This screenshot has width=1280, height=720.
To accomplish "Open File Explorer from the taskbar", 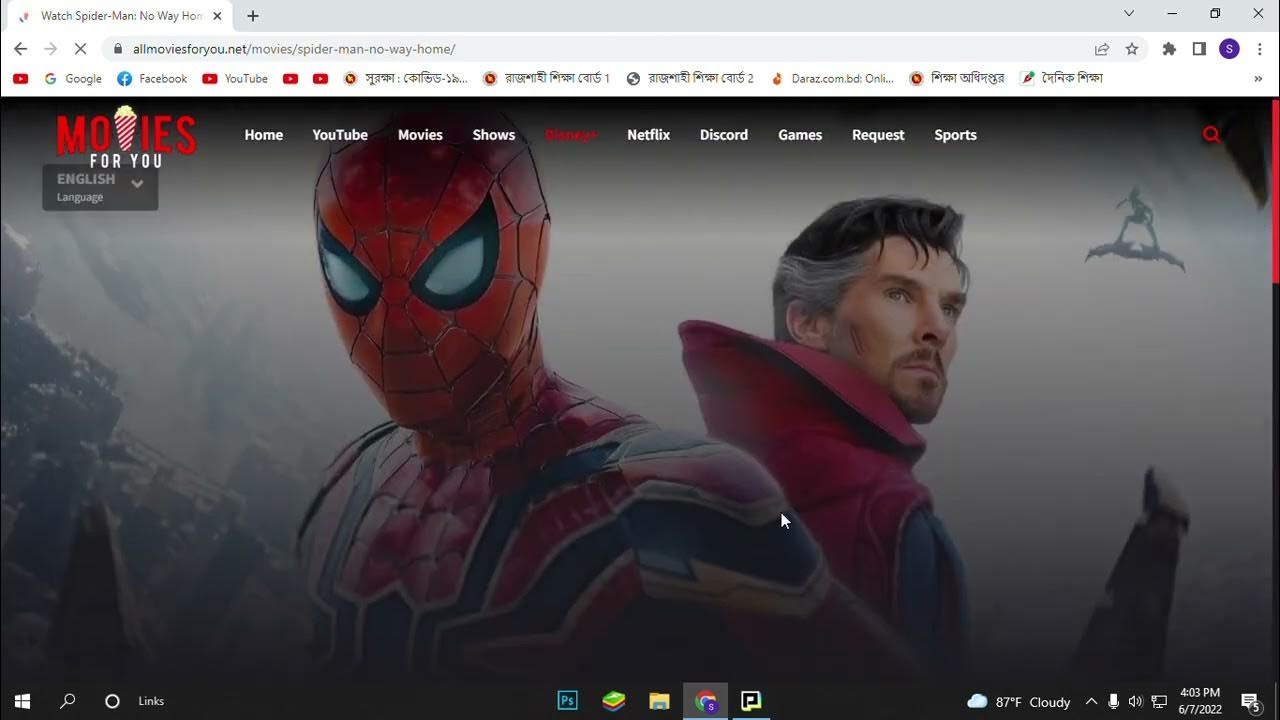I will pos(659,701).
